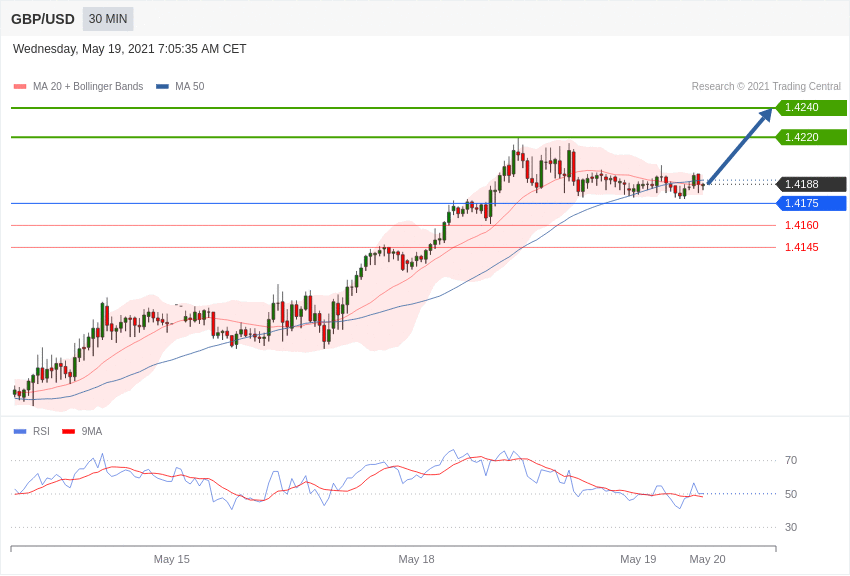This screenshot has height=576, width=850.
Task: Click the blue RSI legend swatch
Action: (20, 431)
